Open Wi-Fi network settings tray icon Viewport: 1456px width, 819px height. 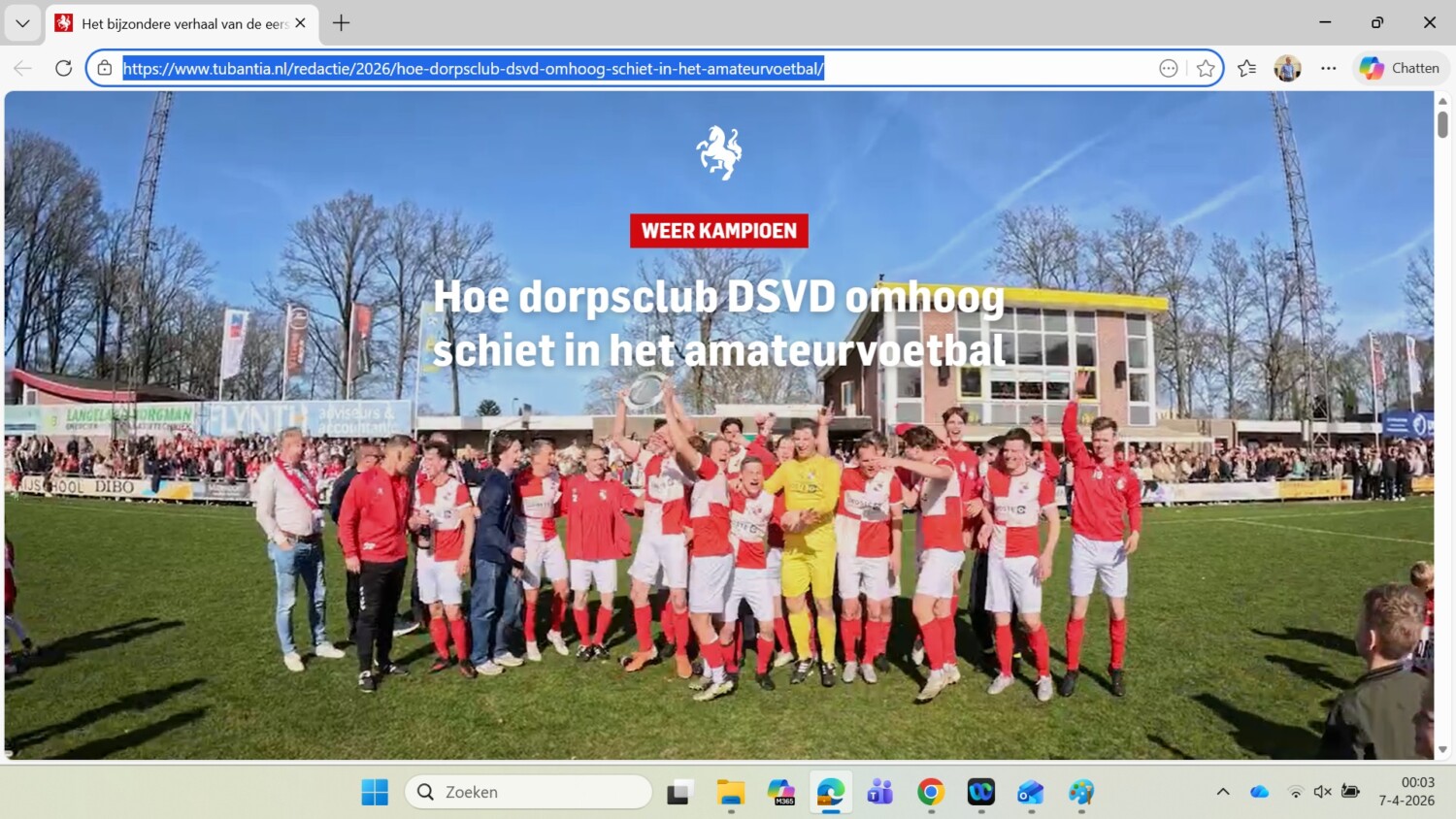[x=1295, y=792]
